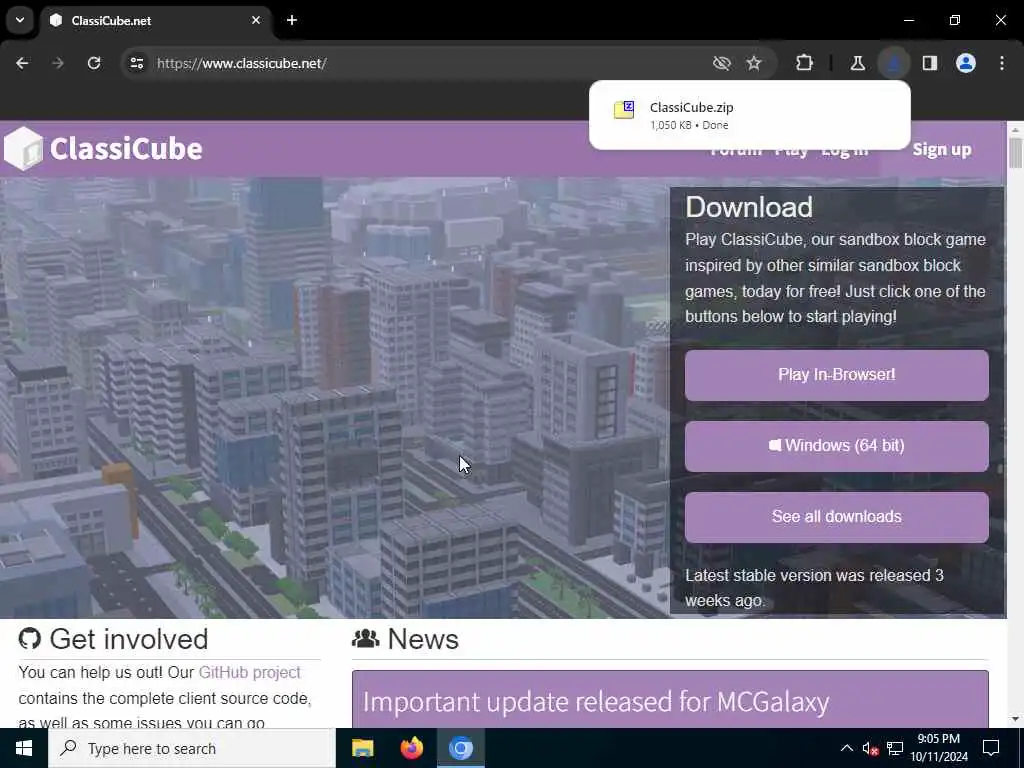Image resolution: width=1024 pixels, height=768 pixels.
Task: Bookmark this page with the star icon
Action: 754,63
